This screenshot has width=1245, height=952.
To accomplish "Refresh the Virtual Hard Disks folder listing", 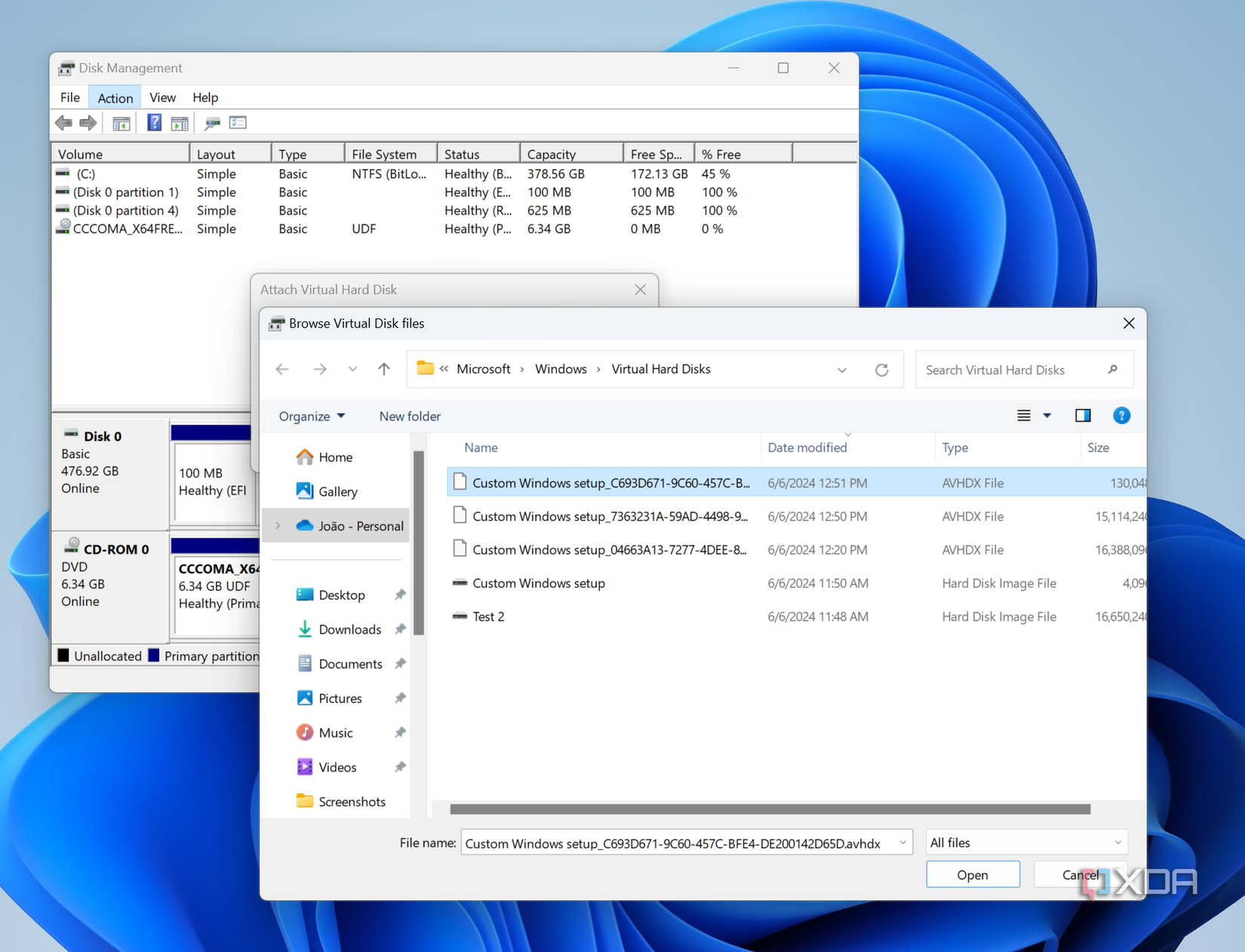I will [881, 370].
